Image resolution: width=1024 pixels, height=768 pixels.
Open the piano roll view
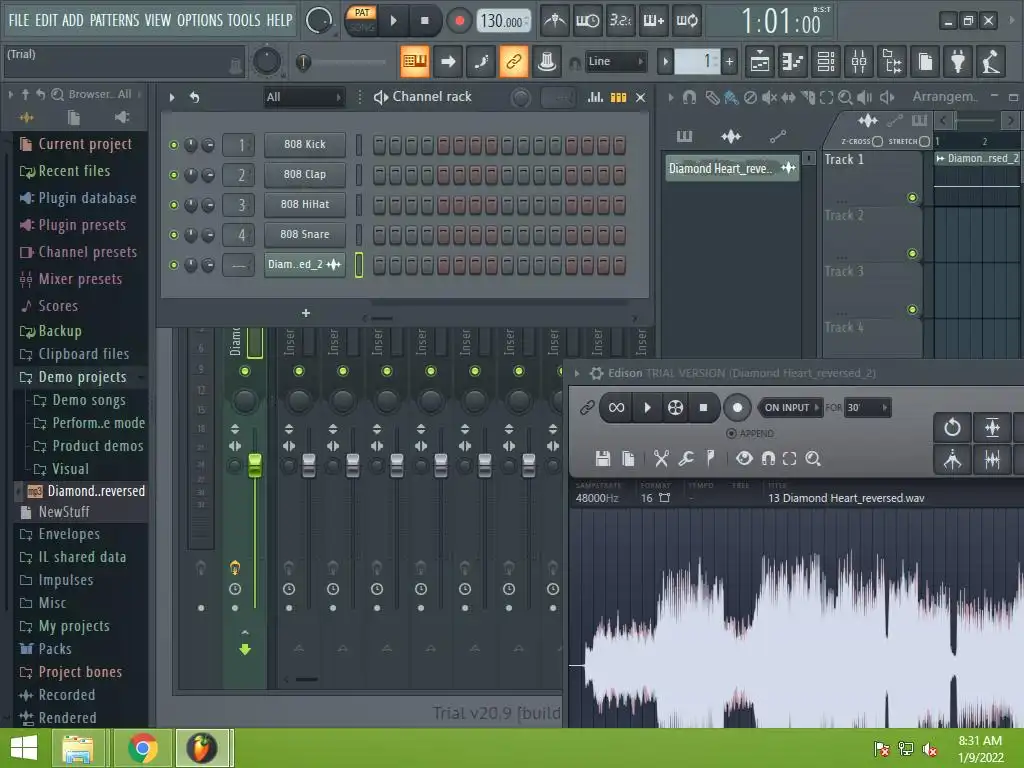click(792, 62)
